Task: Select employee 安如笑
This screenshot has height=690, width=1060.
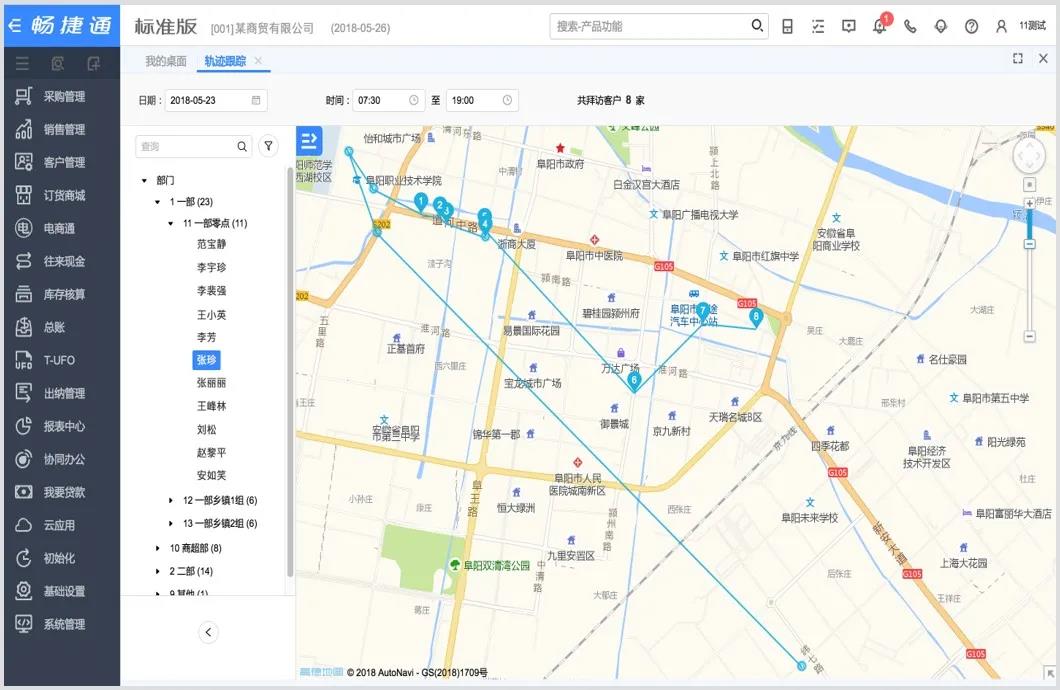Action: point(212,475)
